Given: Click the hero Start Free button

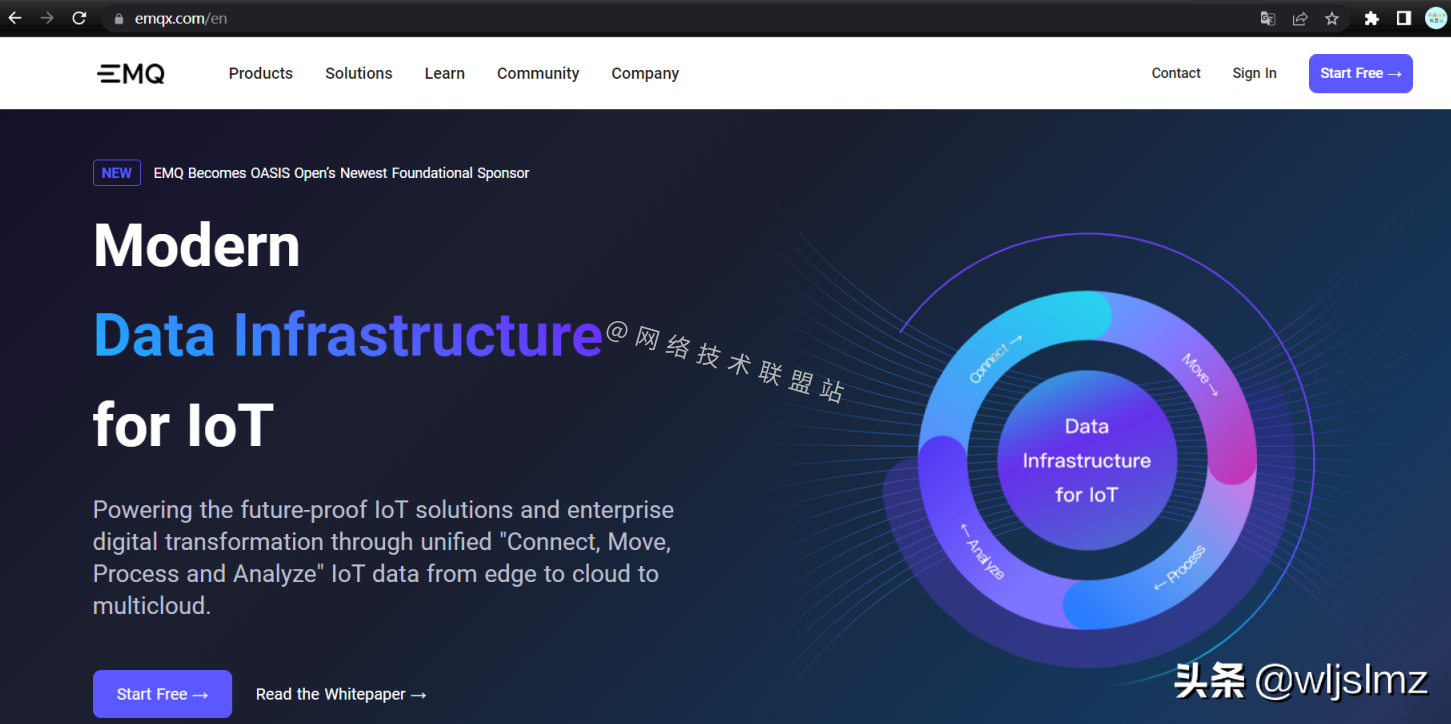Looking at the screenshot, I should 162,694.
